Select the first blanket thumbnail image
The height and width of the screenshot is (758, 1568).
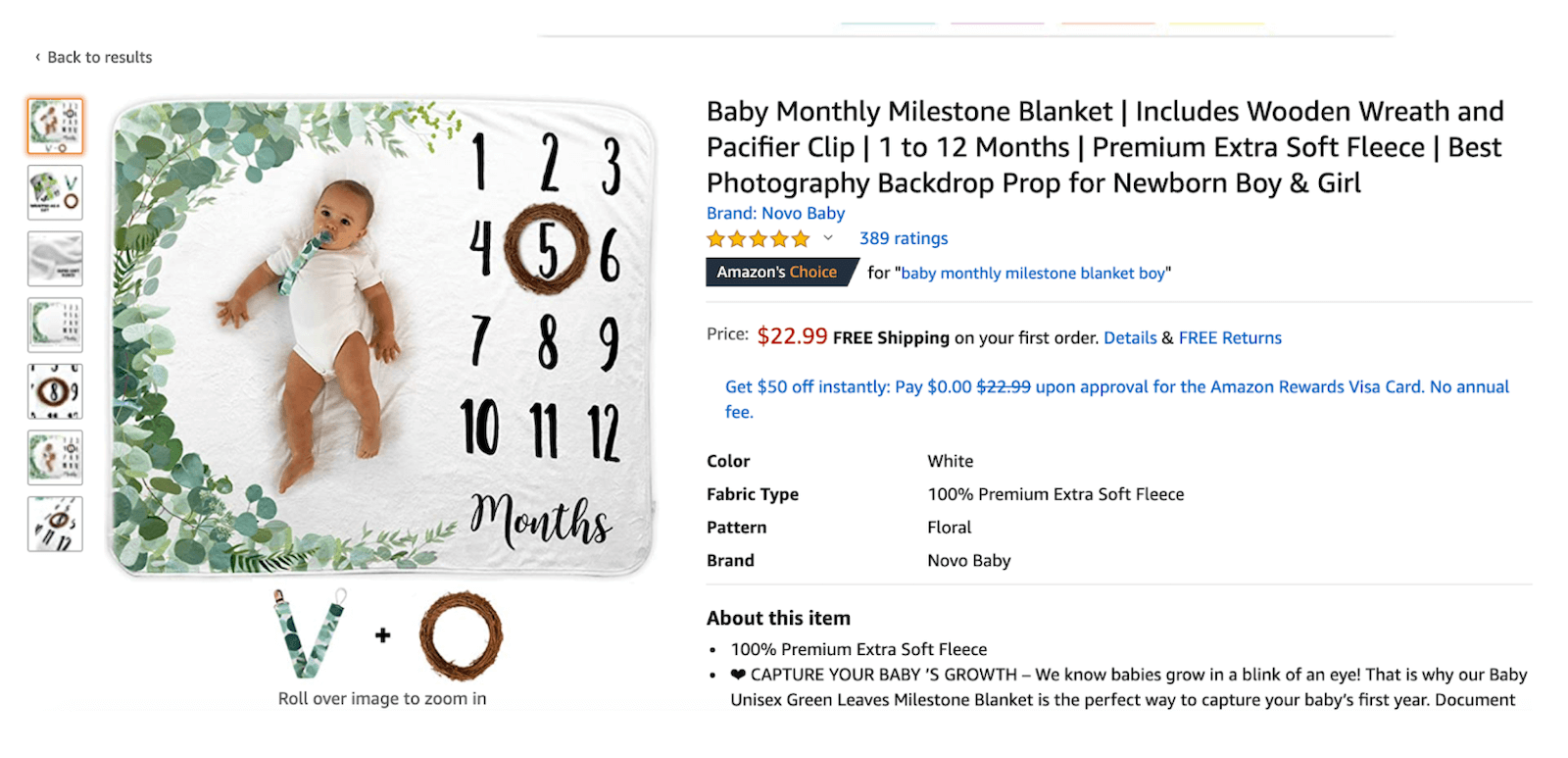pos(55,126)
